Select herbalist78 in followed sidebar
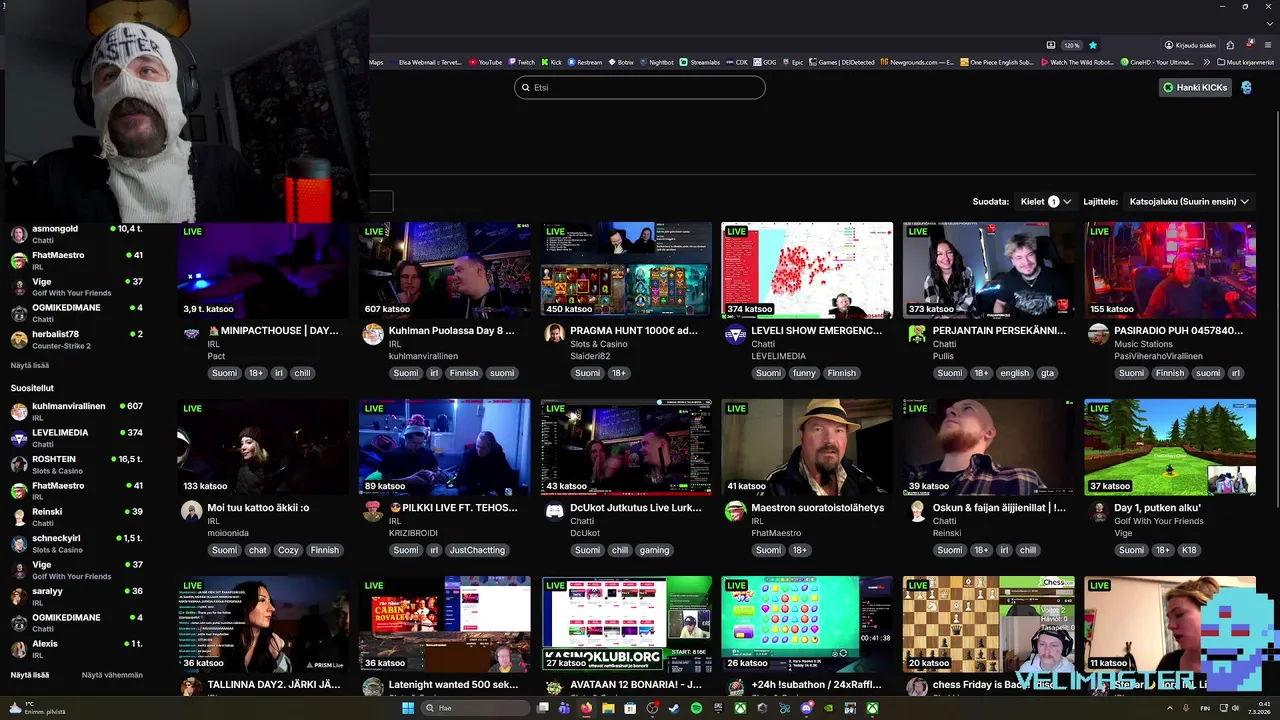This screenshot has width=1280, height=720. click(x=77, y=340)
